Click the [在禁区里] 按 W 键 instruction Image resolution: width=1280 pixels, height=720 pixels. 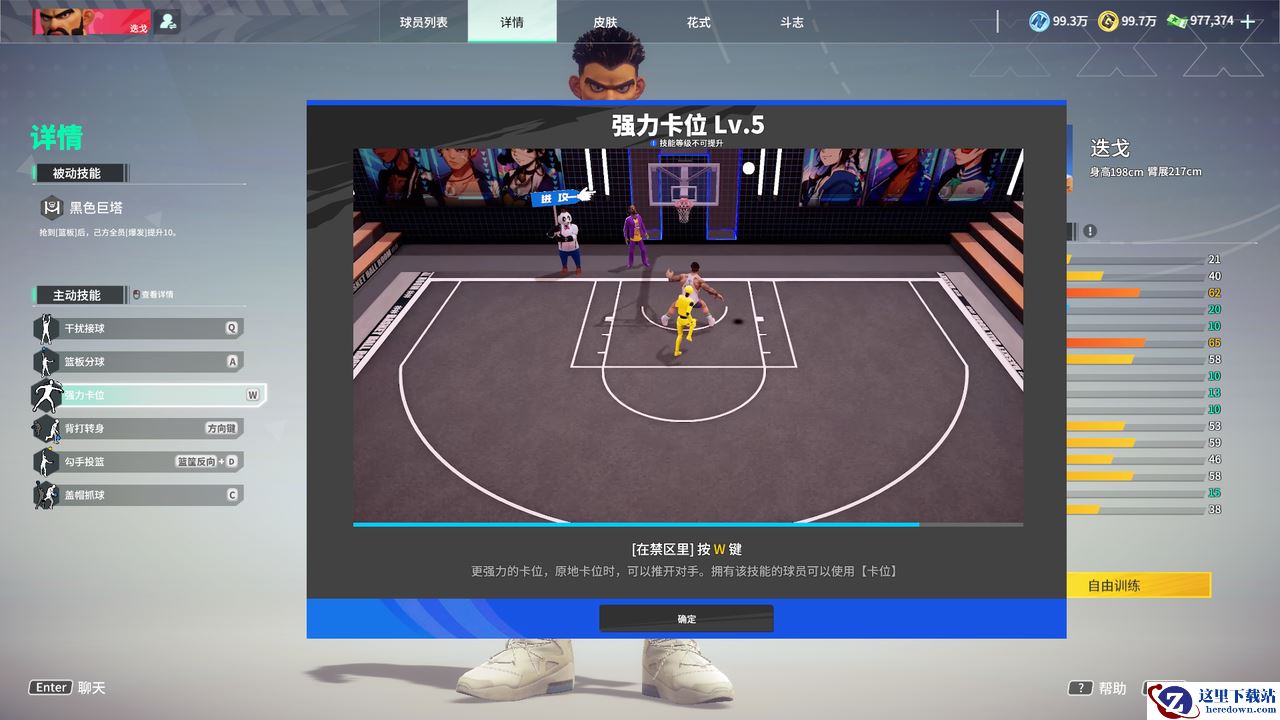687,549
